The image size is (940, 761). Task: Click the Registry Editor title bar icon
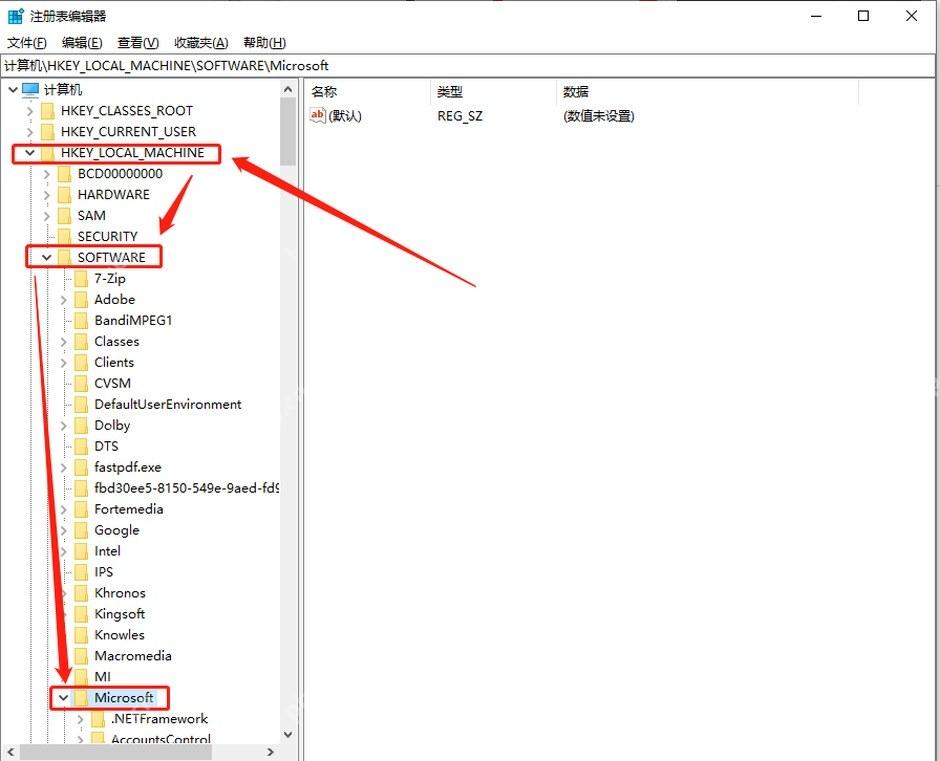pyautogui.click(x=16, y=16)
